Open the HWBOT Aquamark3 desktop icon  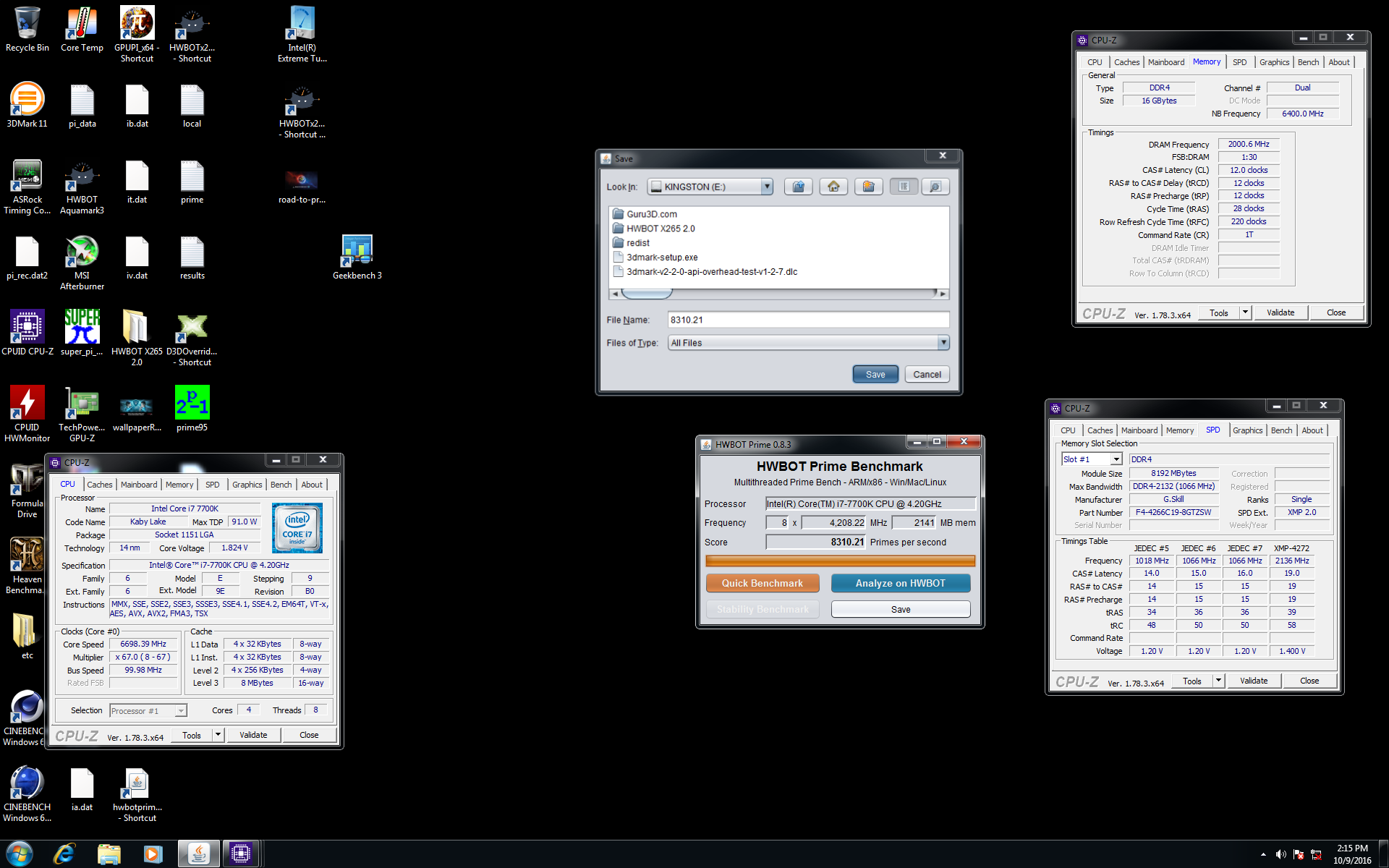click(82, 187)
